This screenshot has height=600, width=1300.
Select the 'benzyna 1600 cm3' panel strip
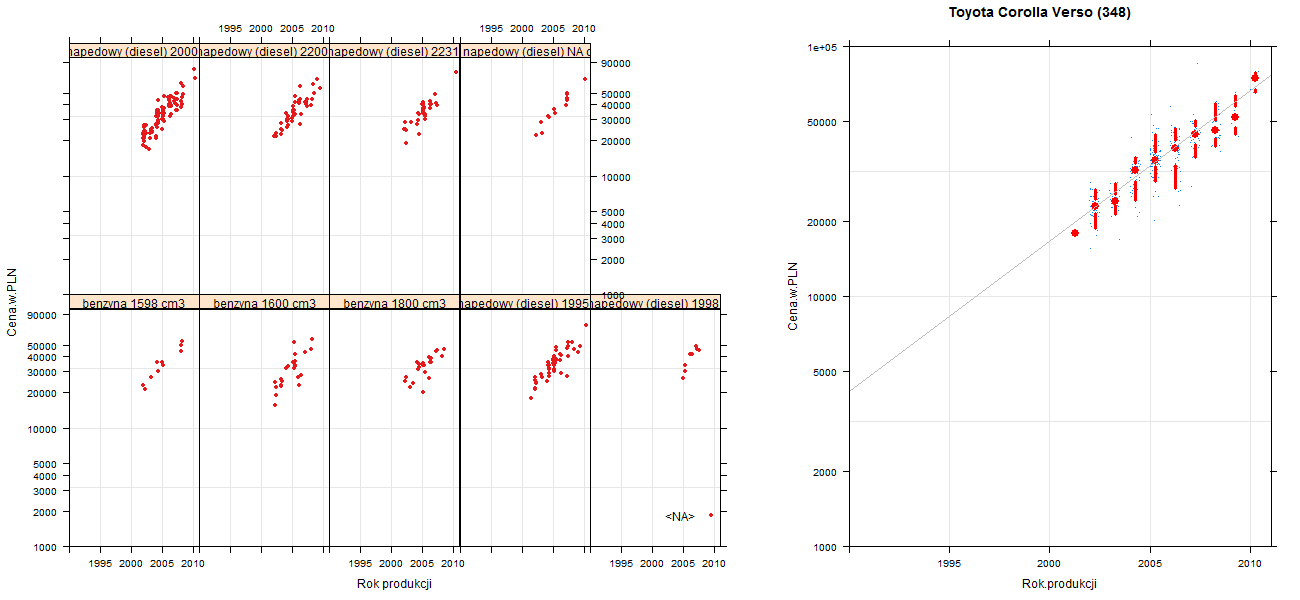[x=264, y=302]
